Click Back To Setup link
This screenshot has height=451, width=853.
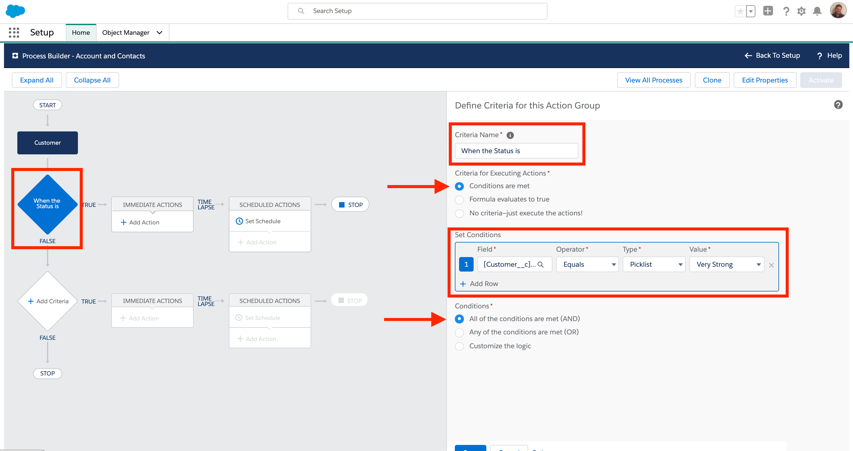(772, 56)
